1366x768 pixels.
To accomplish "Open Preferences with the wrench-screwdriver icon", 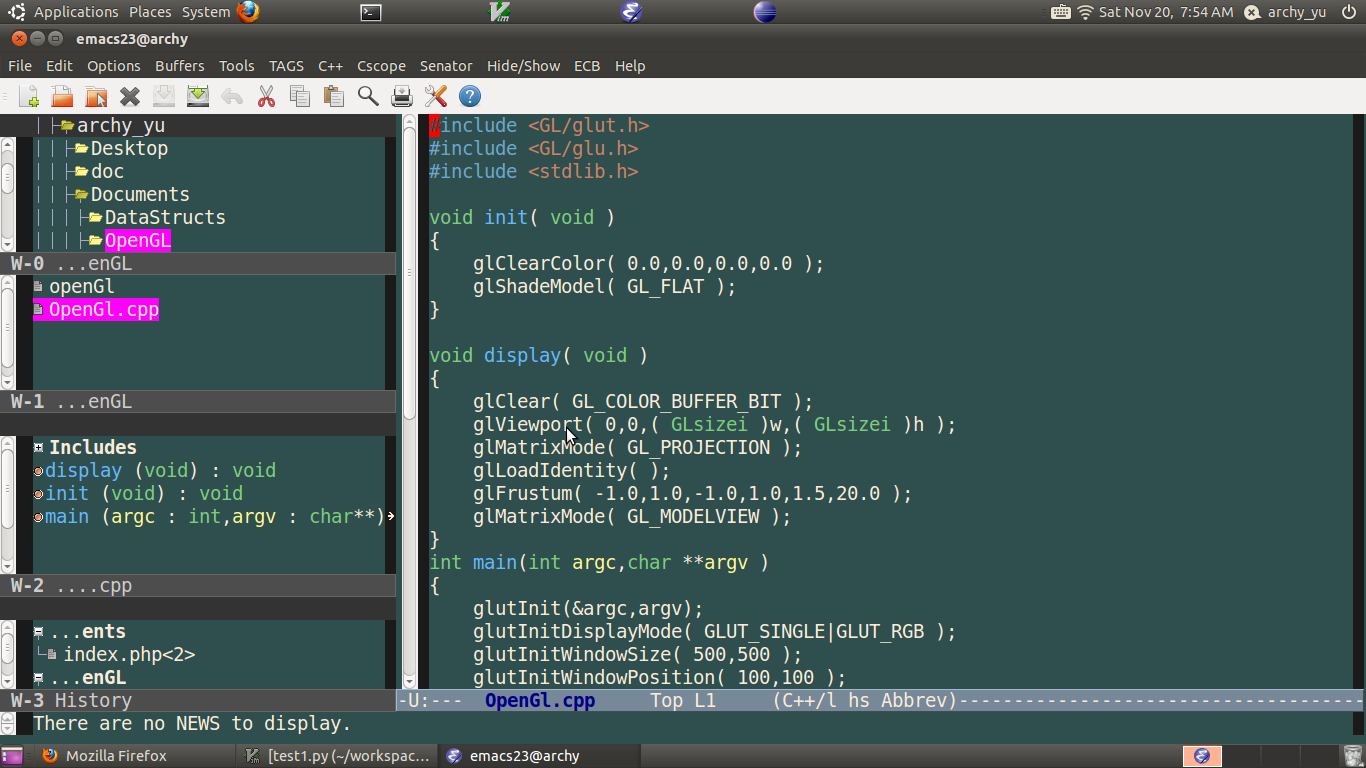I will point(436,96).
